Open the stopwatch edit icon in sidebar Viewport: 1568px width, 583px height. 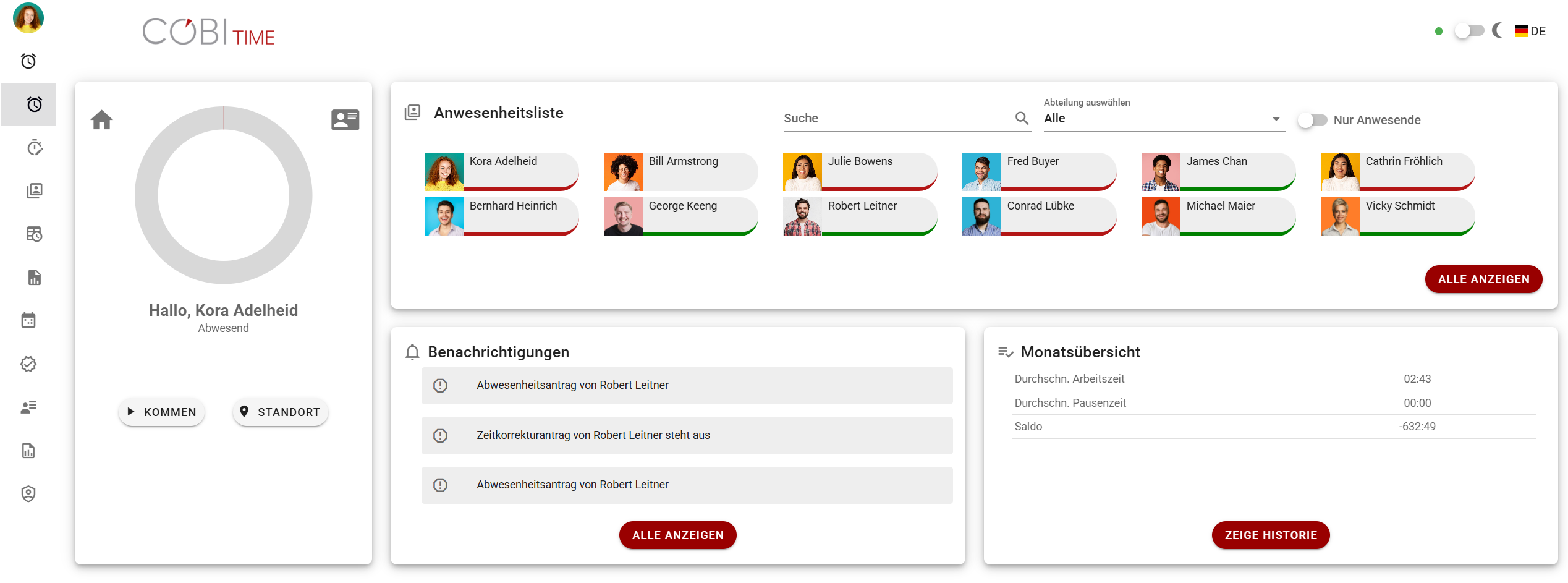coord(35,147)
